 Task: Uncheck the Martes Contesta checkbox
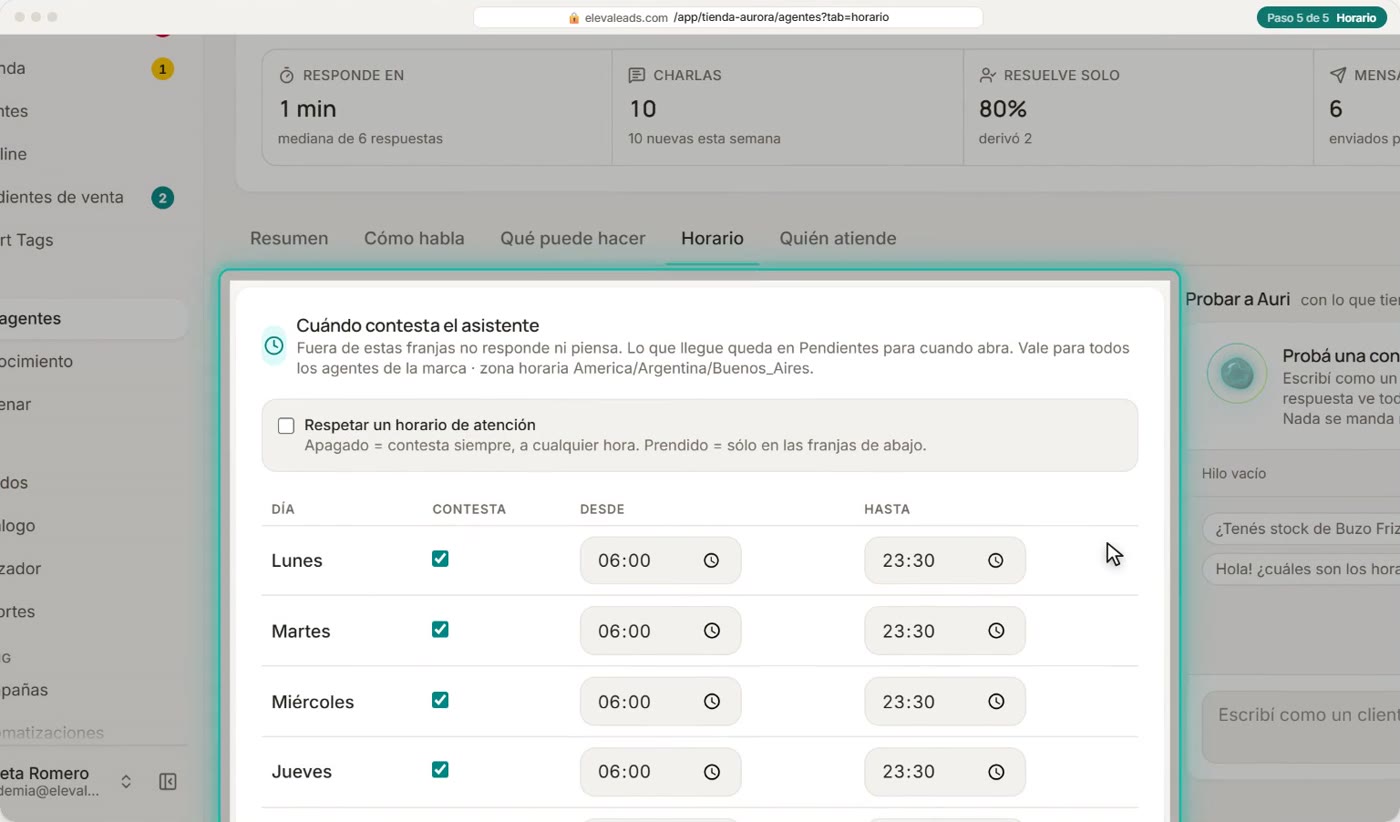tap(440, 629)
